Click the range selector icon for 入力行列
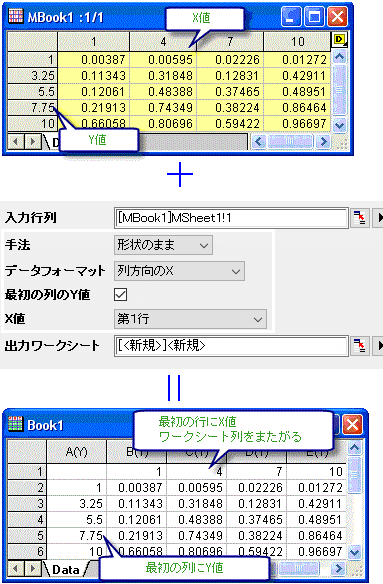Viewport: 383px width, 584px height. pyautogui.click(x=360, y=218)
